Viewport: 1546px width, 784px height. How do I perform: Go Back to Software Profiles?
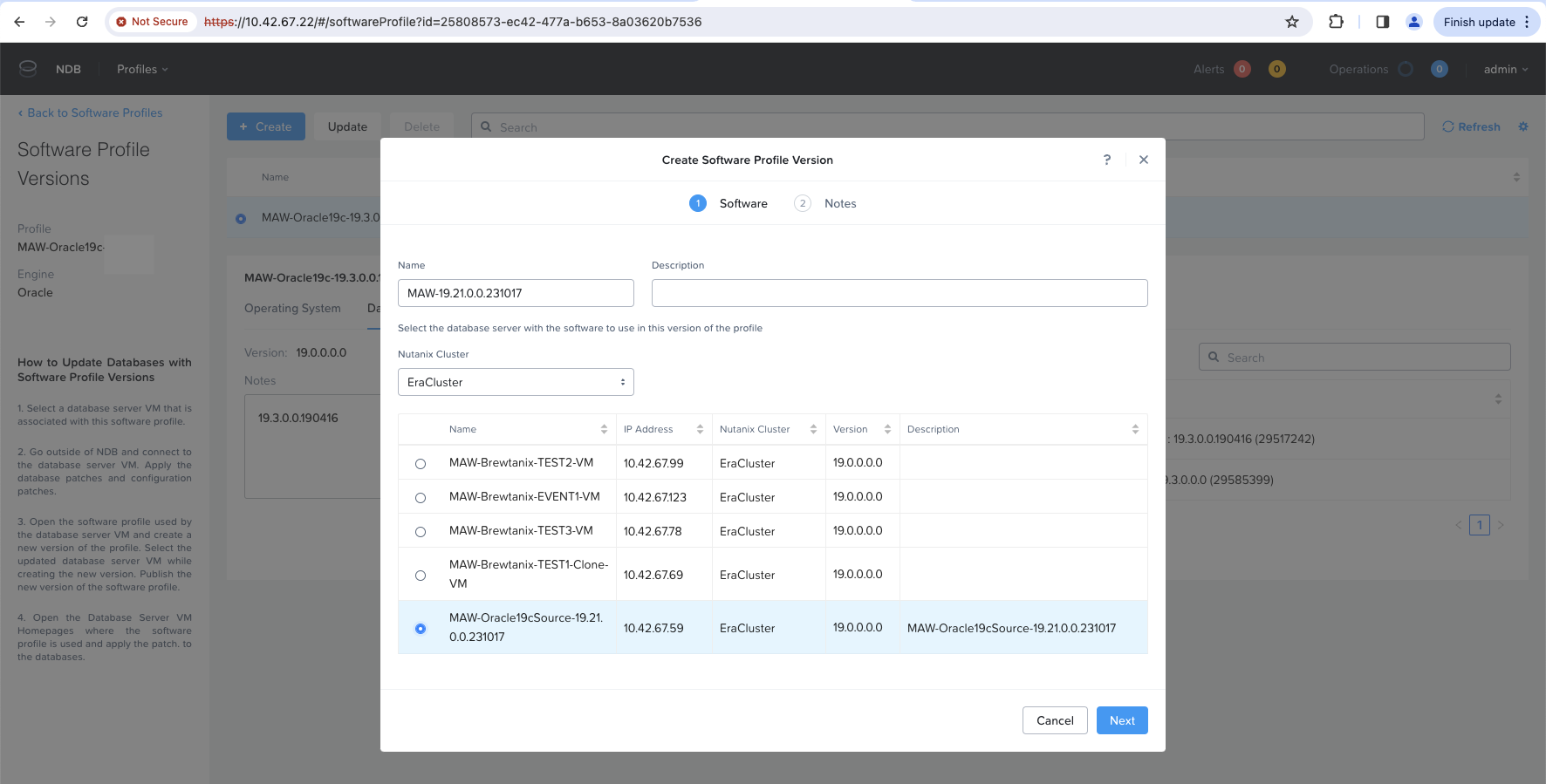(x=90, y=112)
